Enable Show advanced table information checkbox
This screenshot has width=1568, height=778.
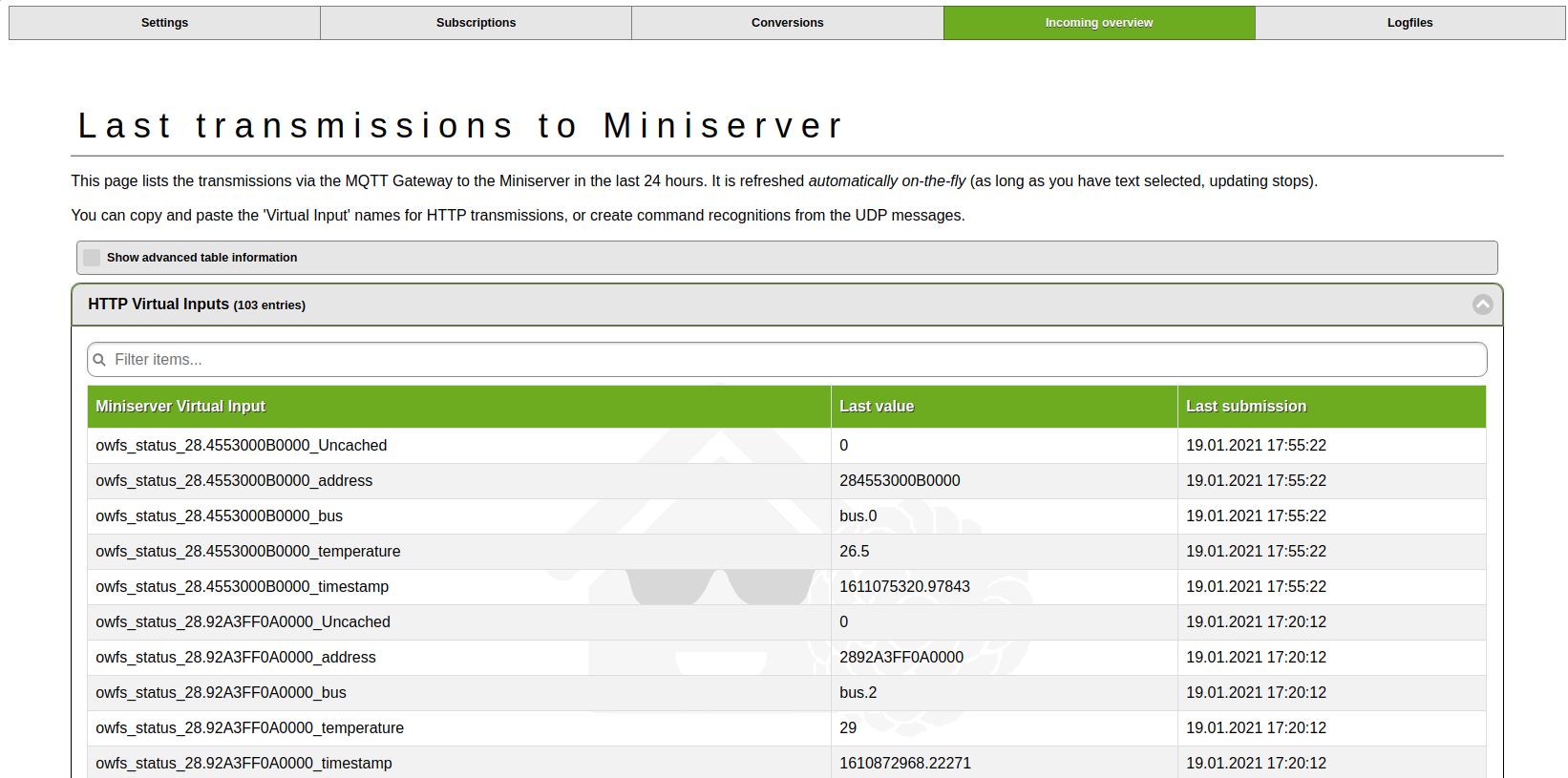tap(92, 258)
